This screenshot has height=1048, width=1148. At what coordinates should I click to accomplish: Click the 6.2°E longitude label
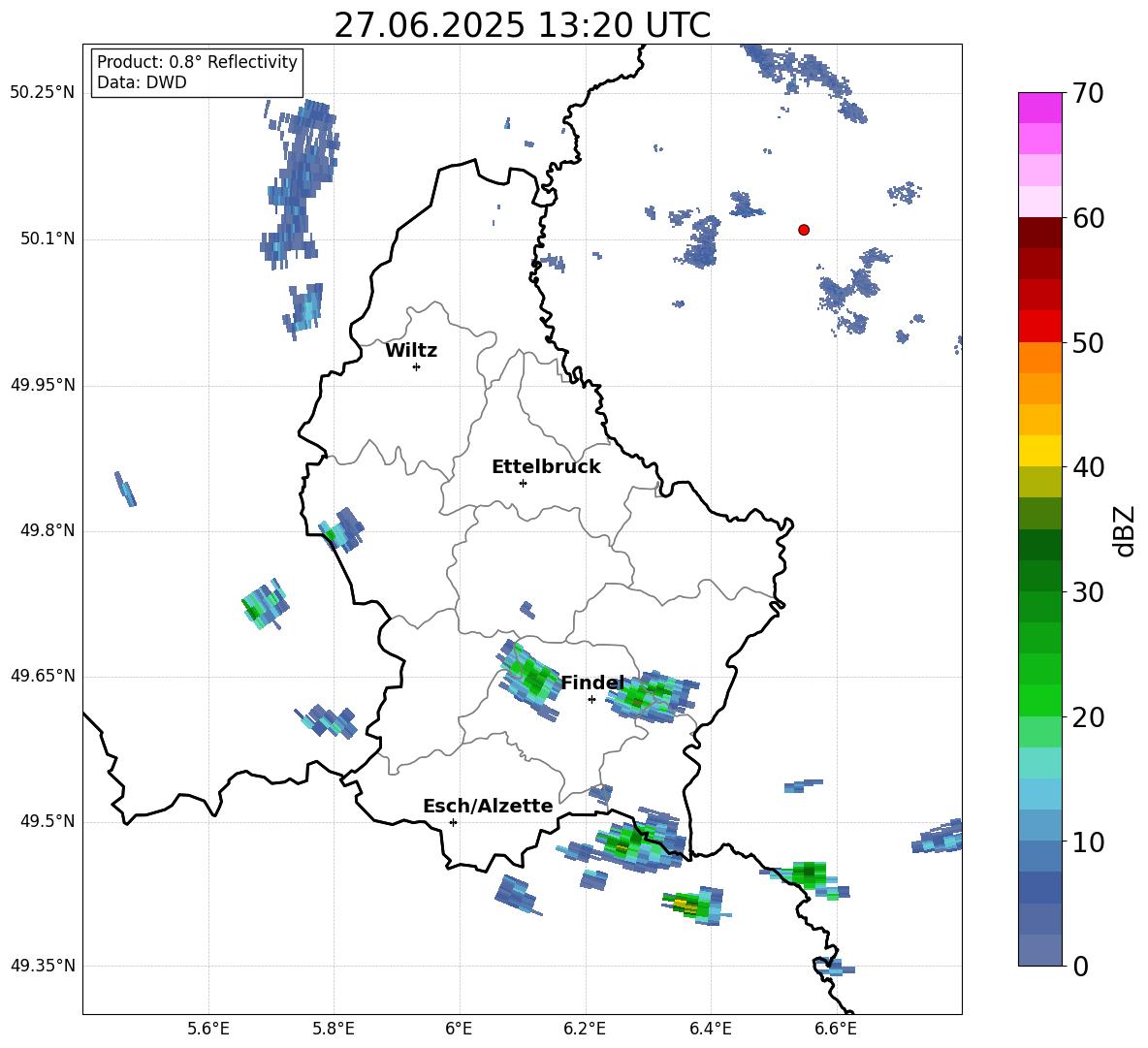coord(585,1029)
